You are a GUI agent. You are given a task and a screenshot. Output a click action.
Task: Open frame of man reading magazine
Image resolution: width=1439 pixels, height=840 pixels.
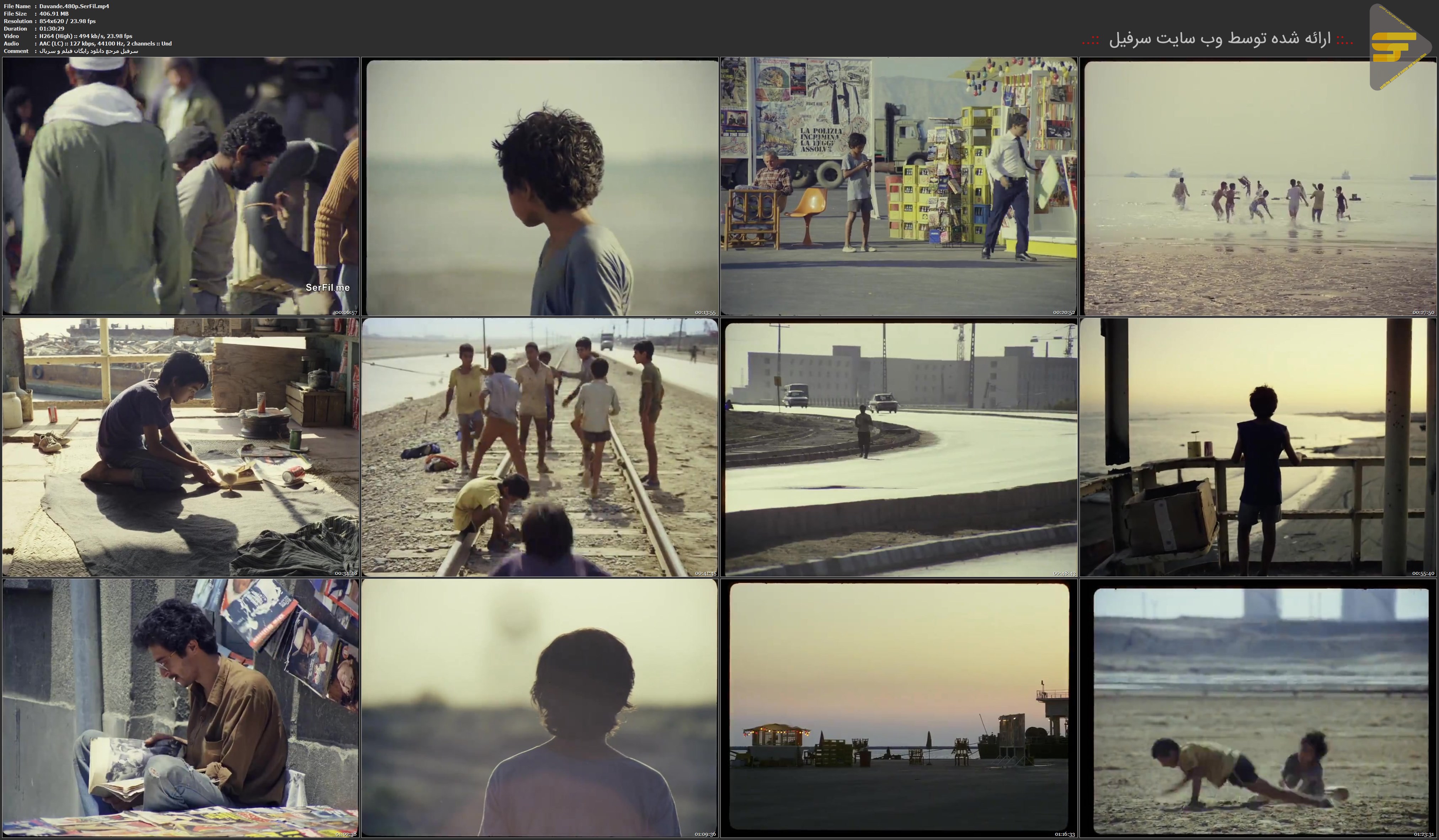(180, 708)
